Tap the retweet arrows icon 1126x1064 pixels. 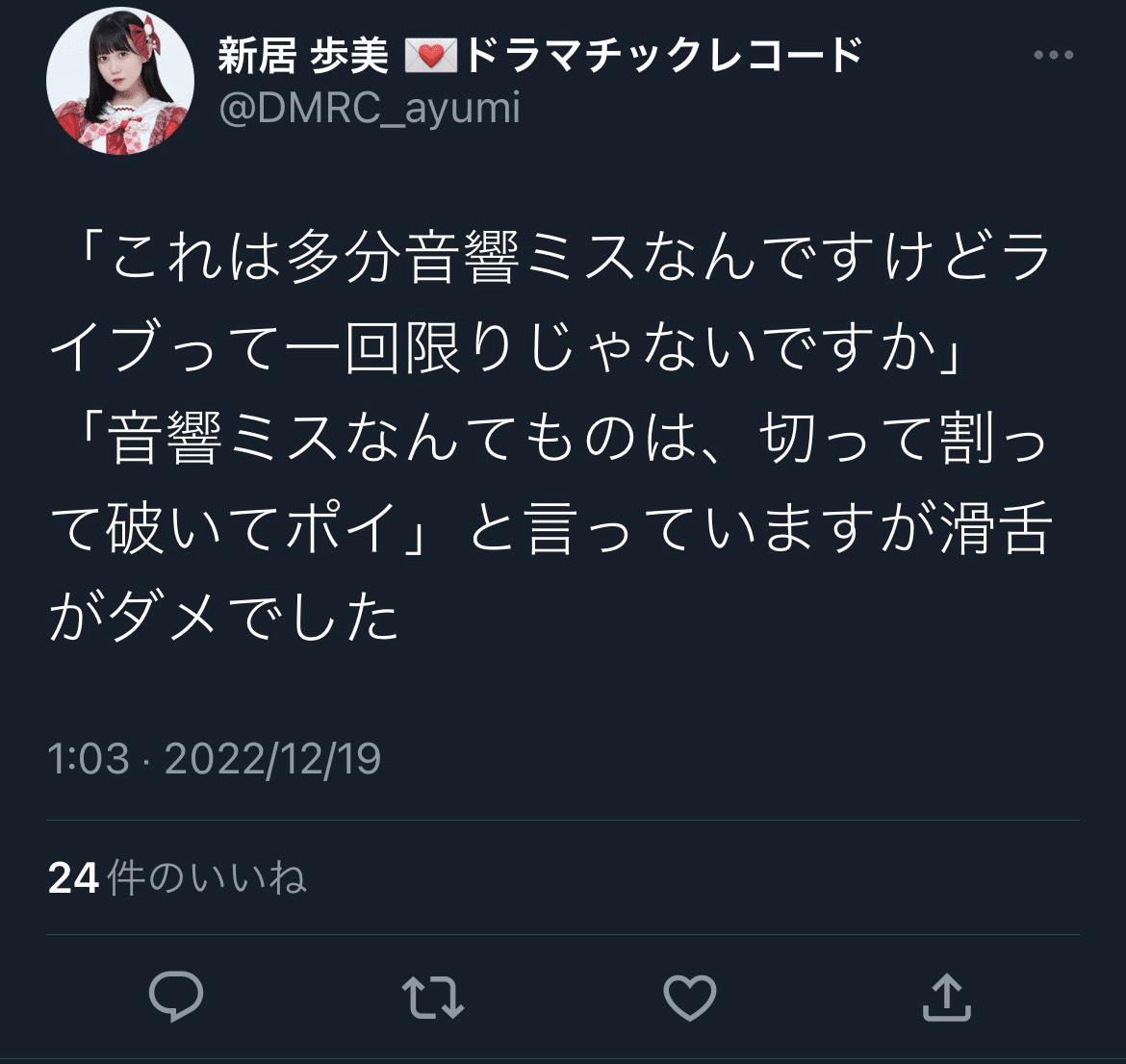(433, 997)
